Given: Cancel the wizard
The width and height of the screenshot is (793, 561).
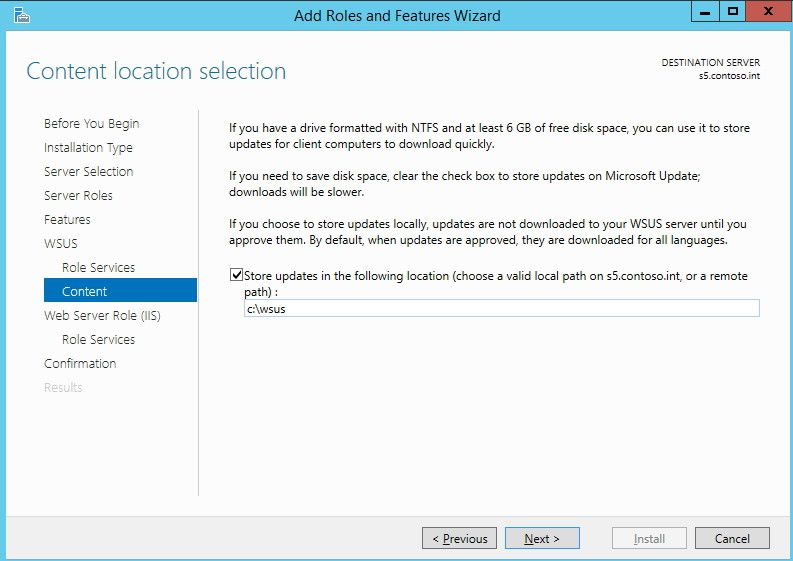Looking at the screenshot, I should click(732, 538).
